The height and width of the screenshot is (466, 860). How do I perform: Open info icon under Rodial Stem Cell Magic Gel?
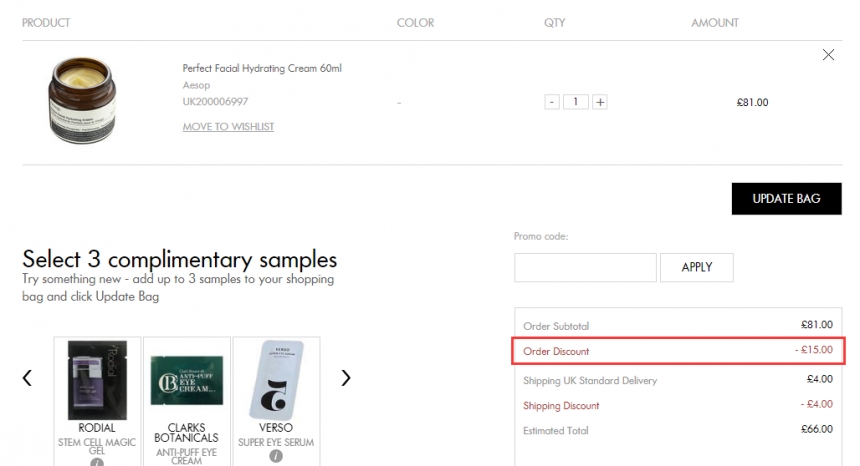tap(97, 462)
